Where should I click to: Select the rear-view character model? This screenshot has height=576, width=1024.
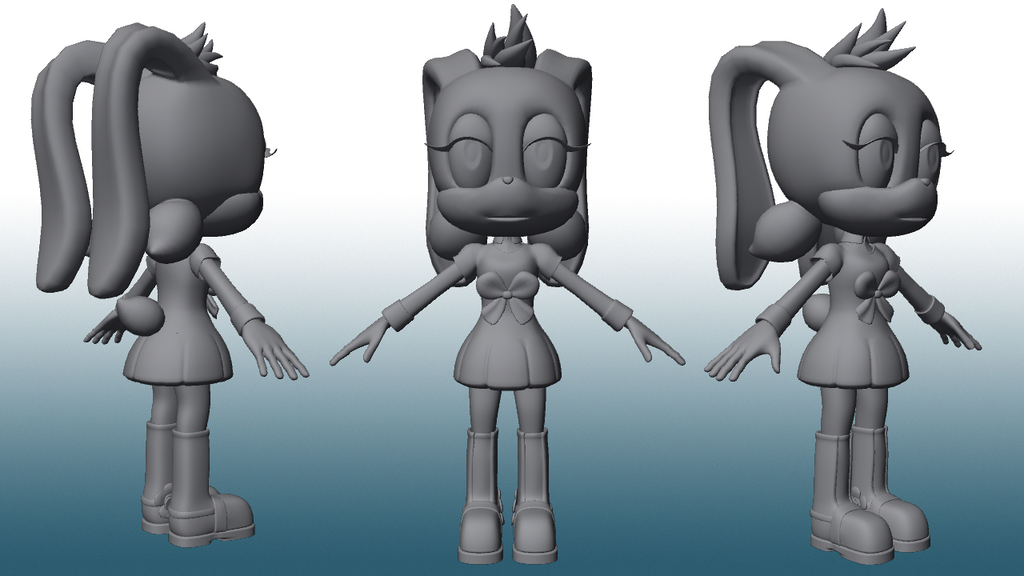(170, 285)
